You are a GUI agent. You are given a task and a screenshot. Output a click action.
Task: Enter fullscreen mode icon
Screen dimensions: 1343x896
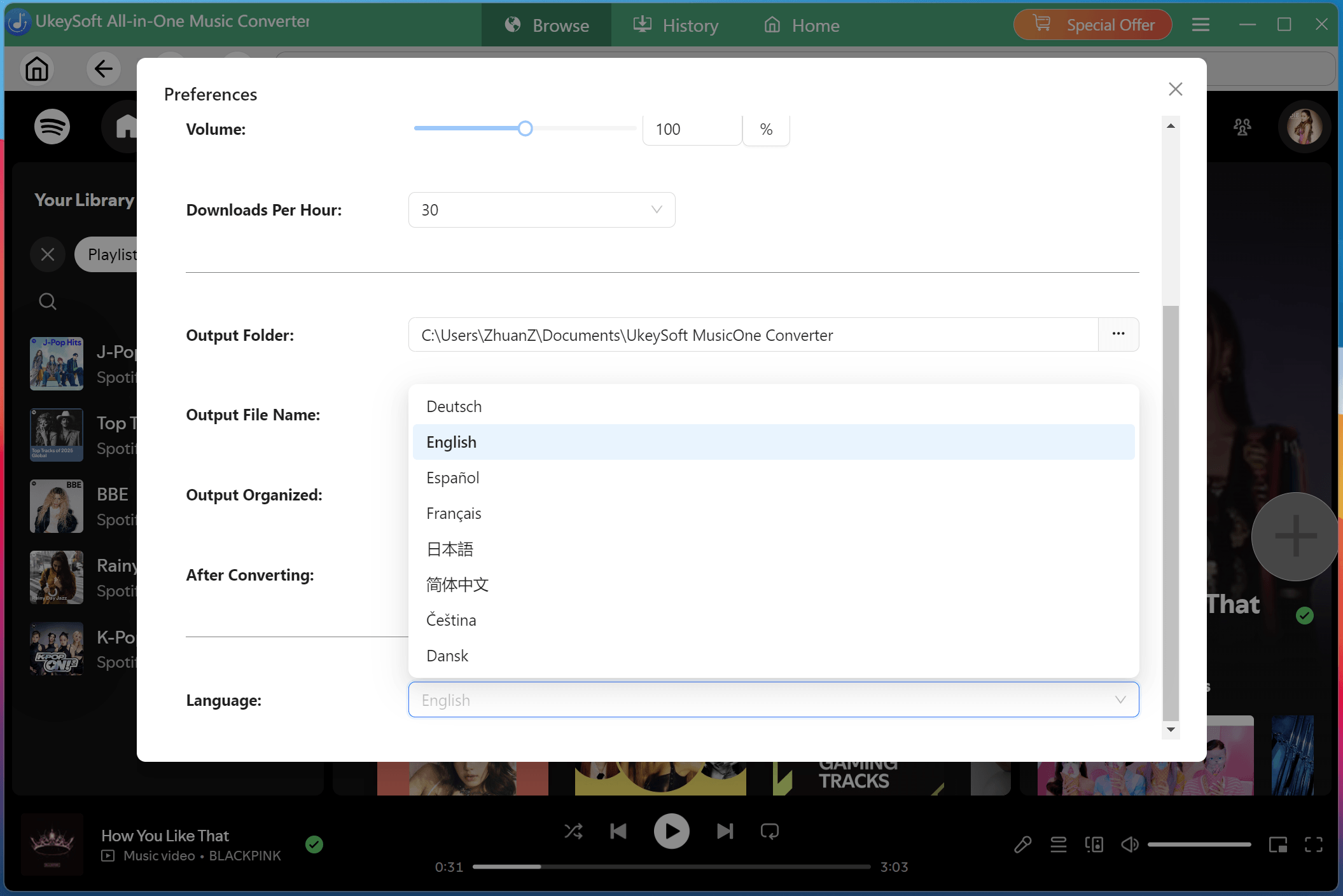click(1314, 844)
